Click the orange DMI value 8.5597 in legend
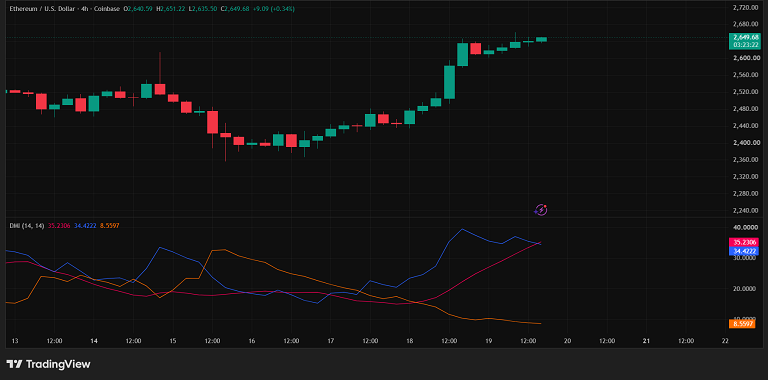 click(x=109, y=225)
